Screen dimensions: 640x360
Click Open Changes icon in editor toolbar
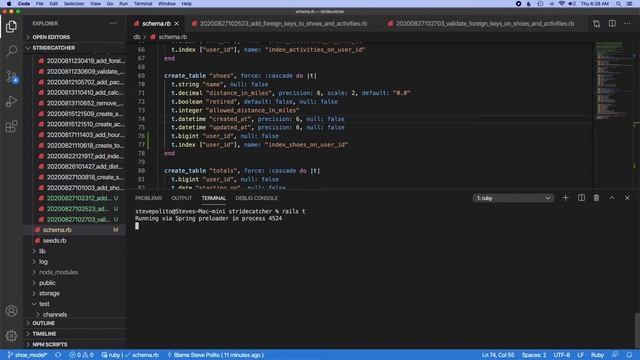point(596,24)
